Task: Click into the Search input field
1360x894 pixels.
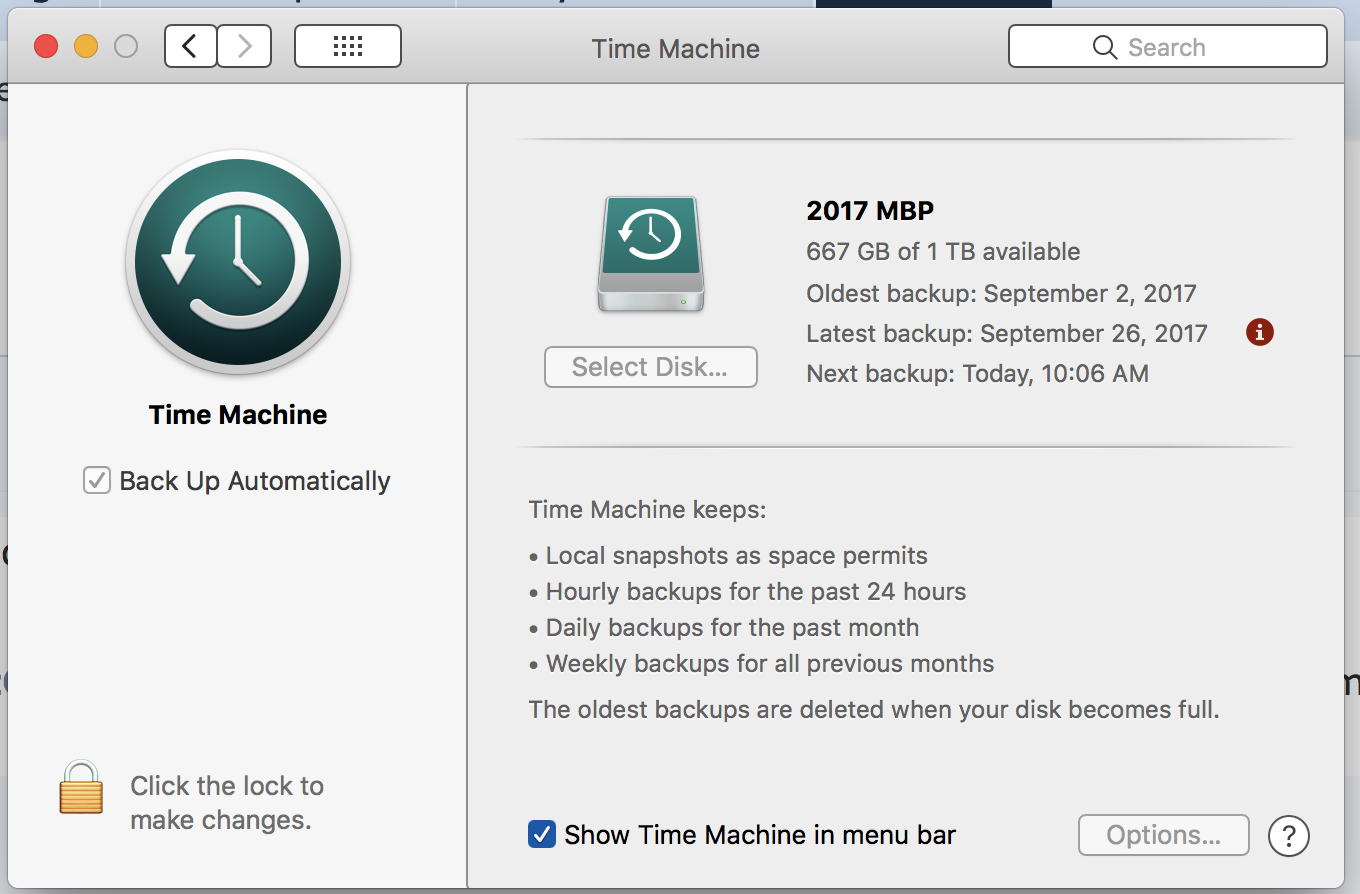Action: [1168, 46]
